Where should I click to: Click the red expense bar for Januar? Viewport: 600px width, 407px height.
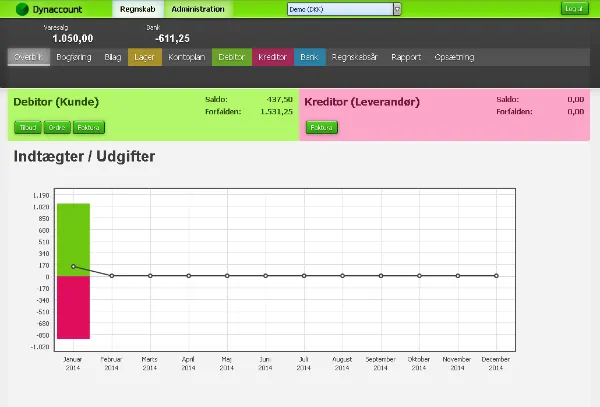click(73, 307)
